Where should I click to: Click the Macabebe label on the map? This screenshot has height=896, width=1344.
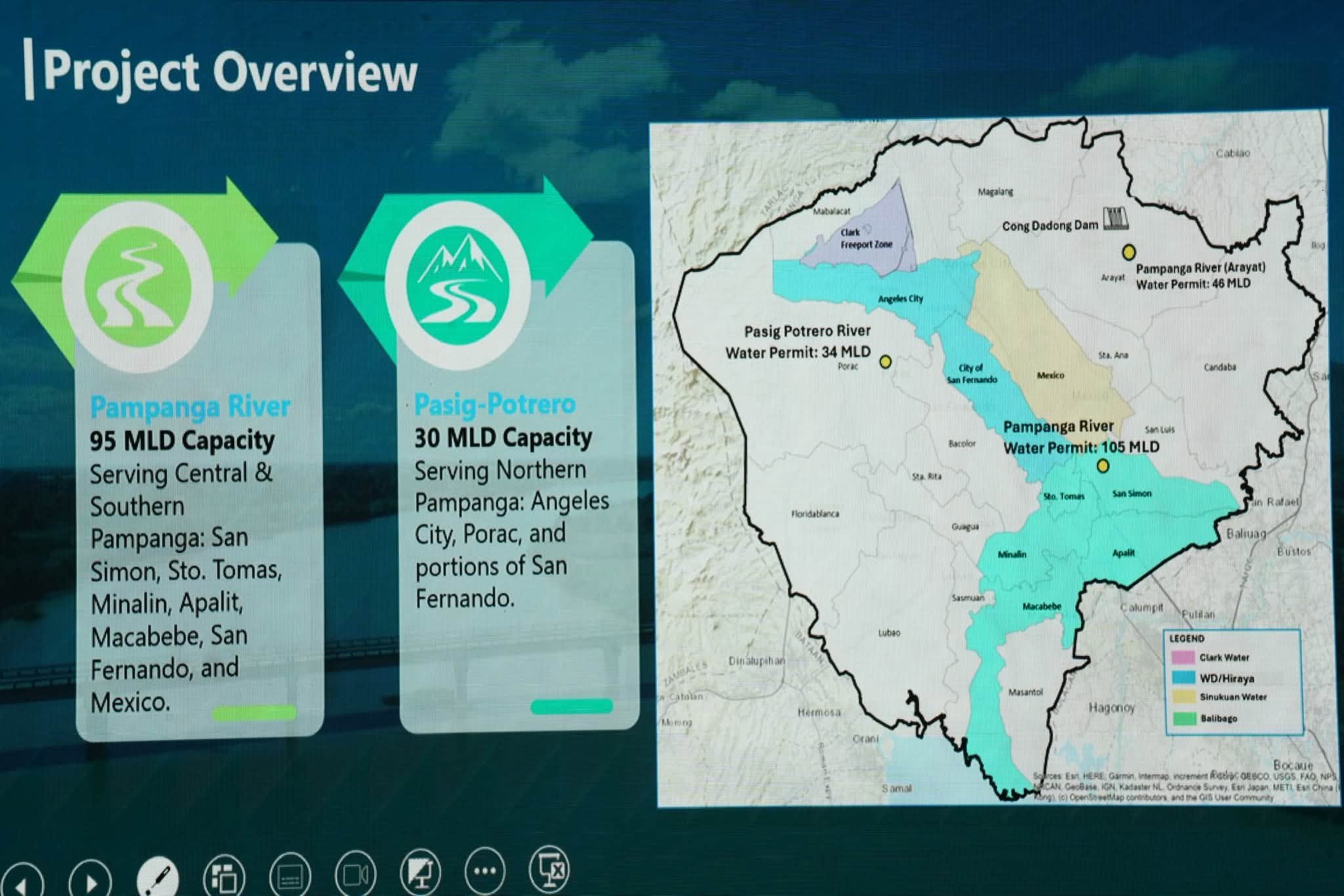pyautogui.click(x=1041, y=607)
